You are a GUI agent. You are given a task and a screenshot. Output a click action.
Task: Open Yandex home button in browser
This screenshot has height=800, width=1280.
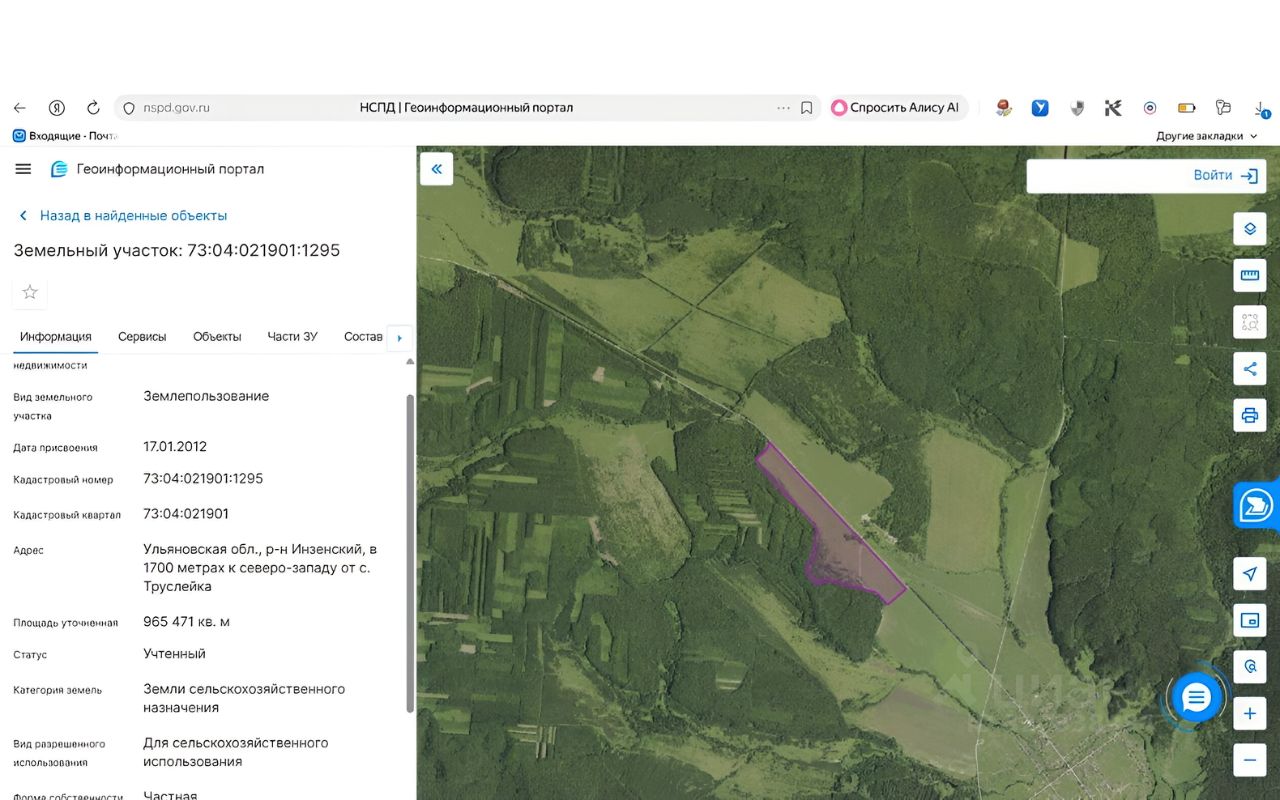click(x=57, y=108)
